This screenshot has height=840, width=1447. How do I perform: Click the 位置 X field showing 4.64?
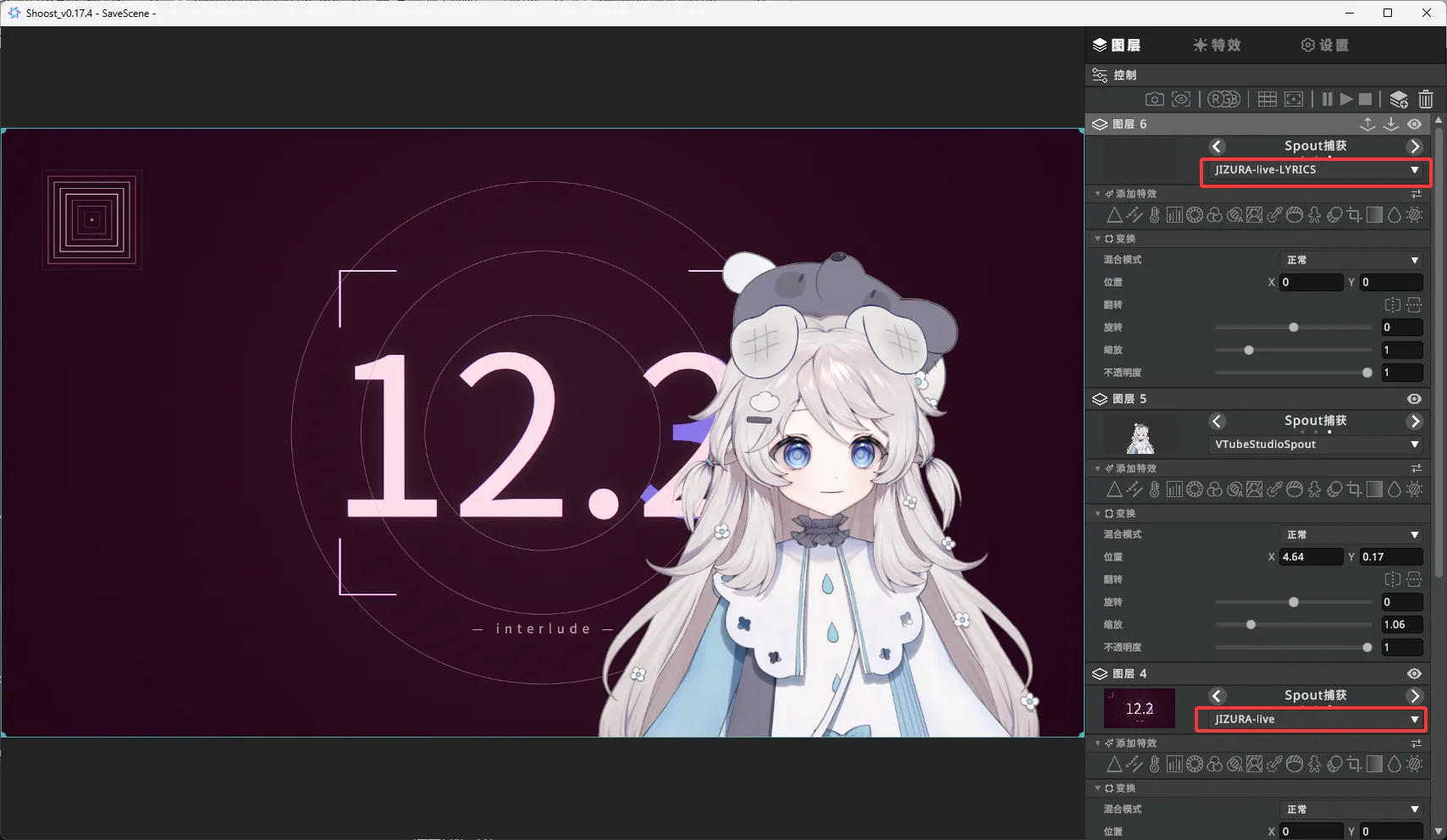[1311, 557]
